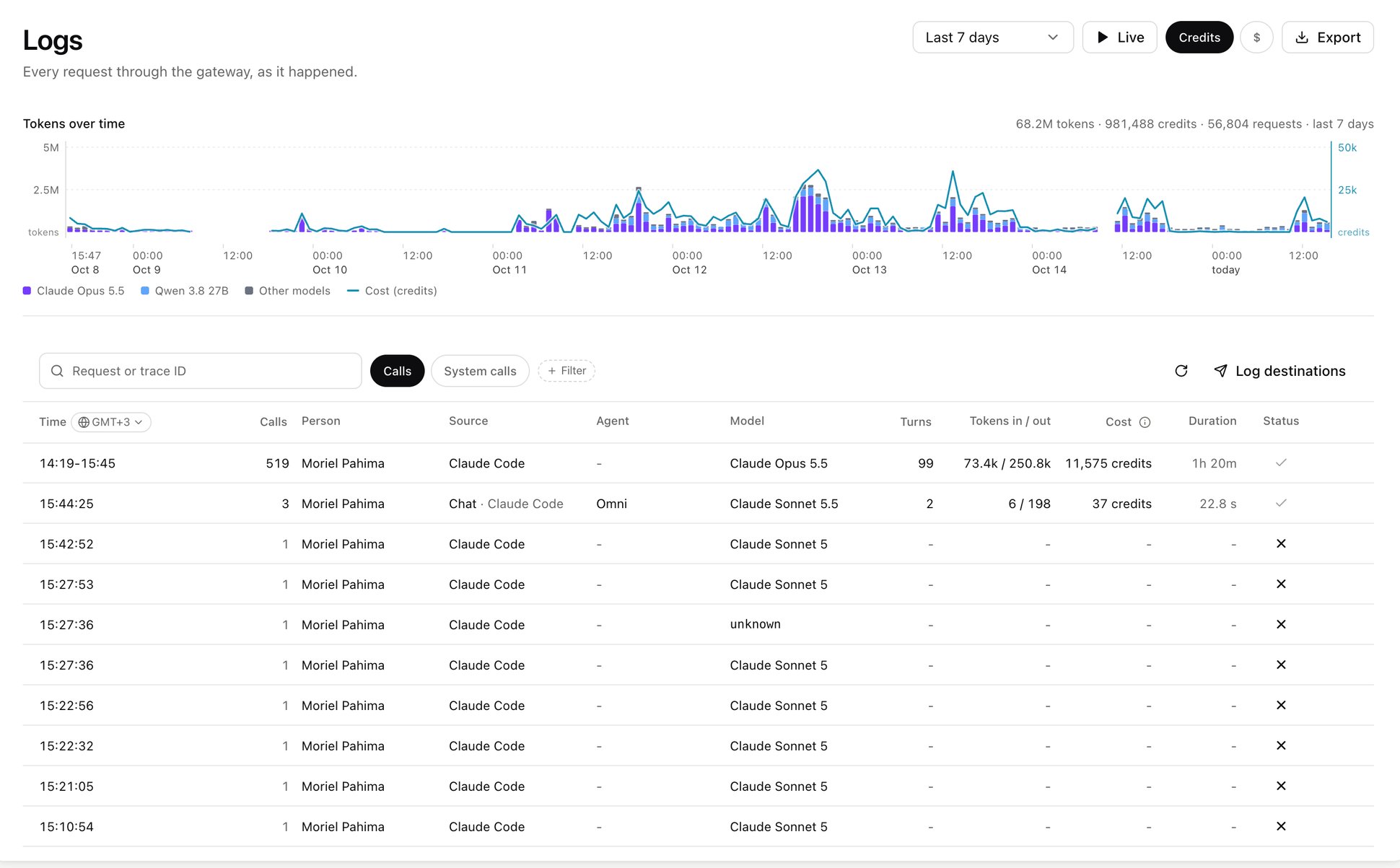Viewport: 1400px width, 868px height.
Task: Open Log destinations
Action: pos(1279,371)
